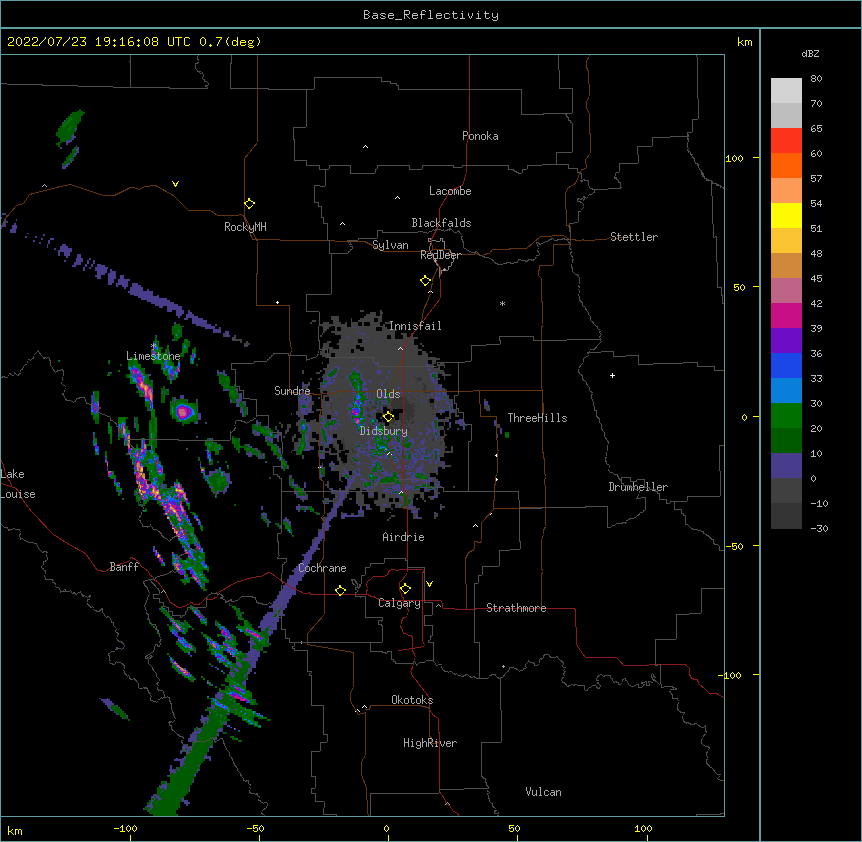The image size is (862, 842).
Task: Click the green echo patch in top-left corner
Action: click(x=70, y=128)
